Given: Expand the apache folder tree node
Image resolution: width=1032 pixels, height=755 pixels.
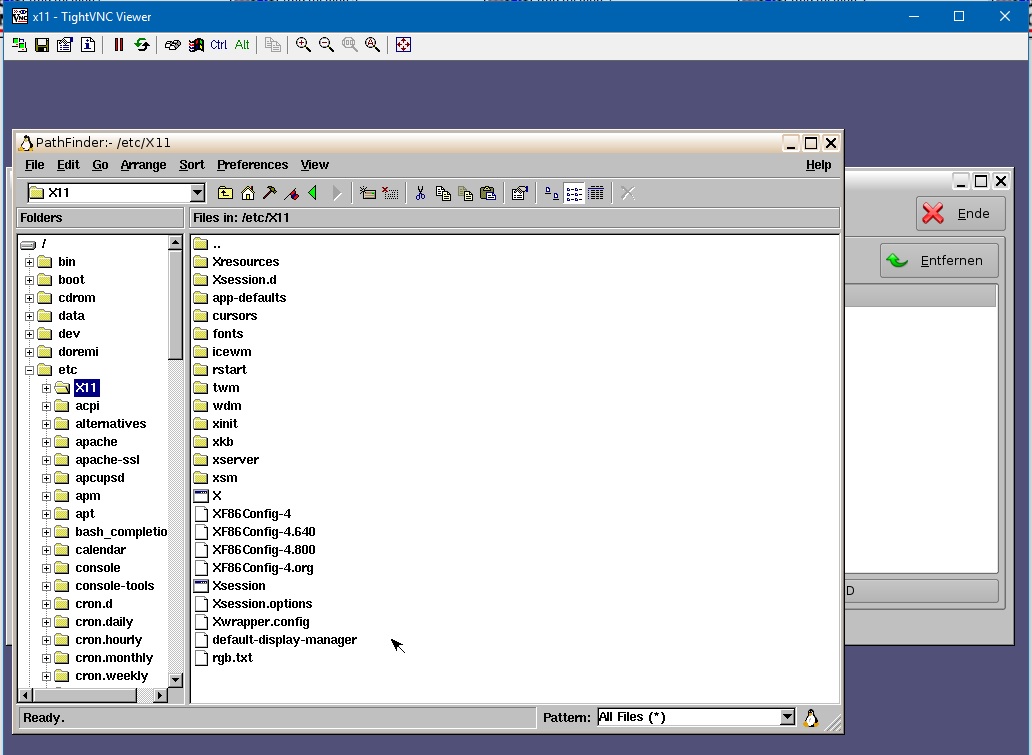Looking at the screenshot, I should click(47, 442).
